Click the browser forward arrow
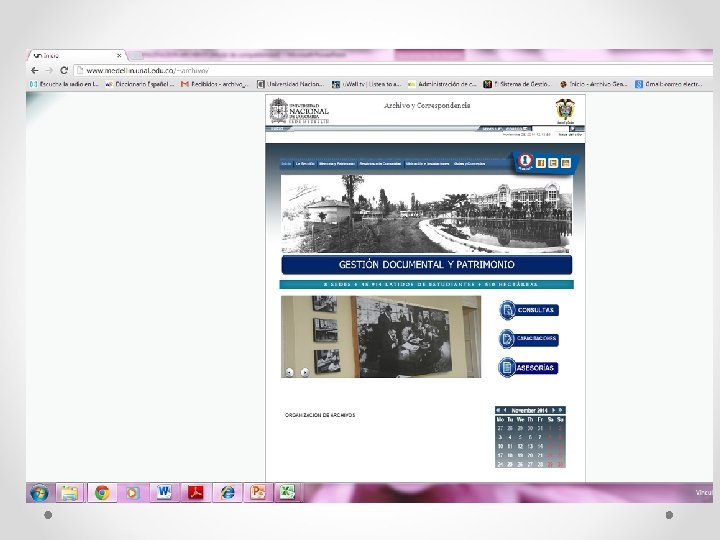The height and width of the screenshot is (540, 720). click(x=49, y=70)
